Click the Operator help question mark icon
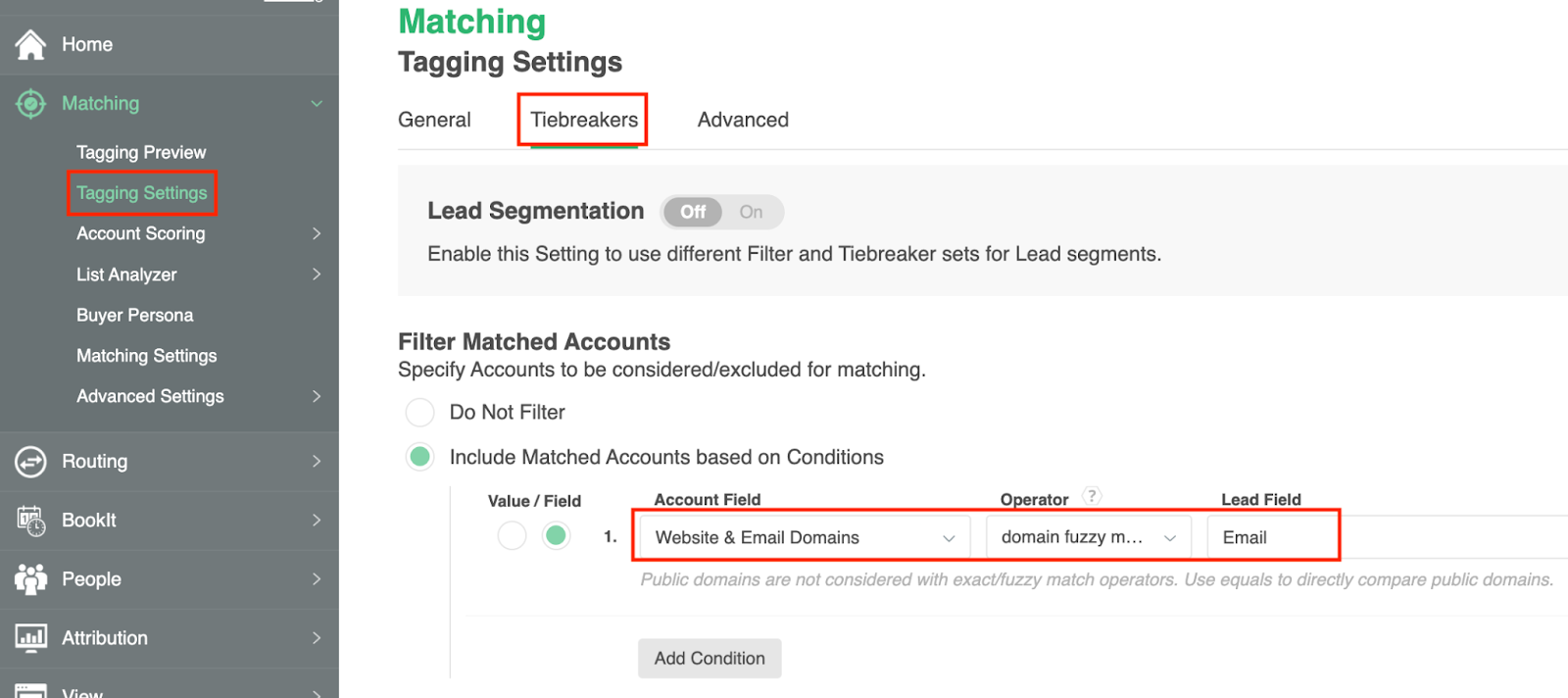 [x=1092, y=496]
